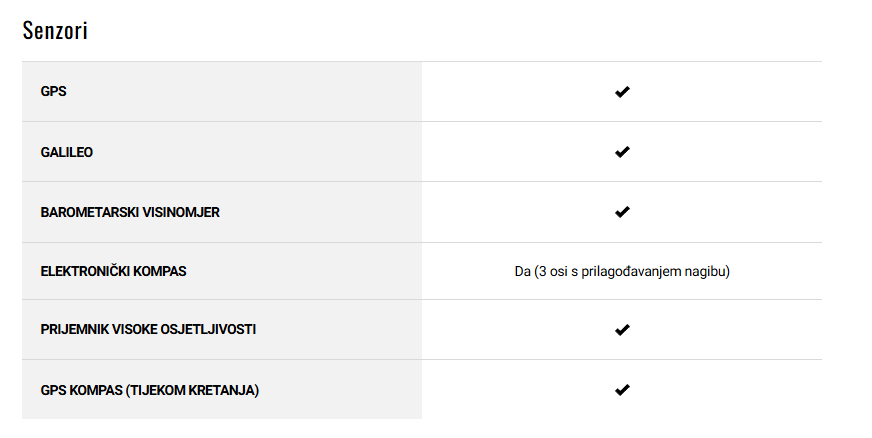Click the checkmark icon in GPS row
Screen dimensions: 872x438
622,92
